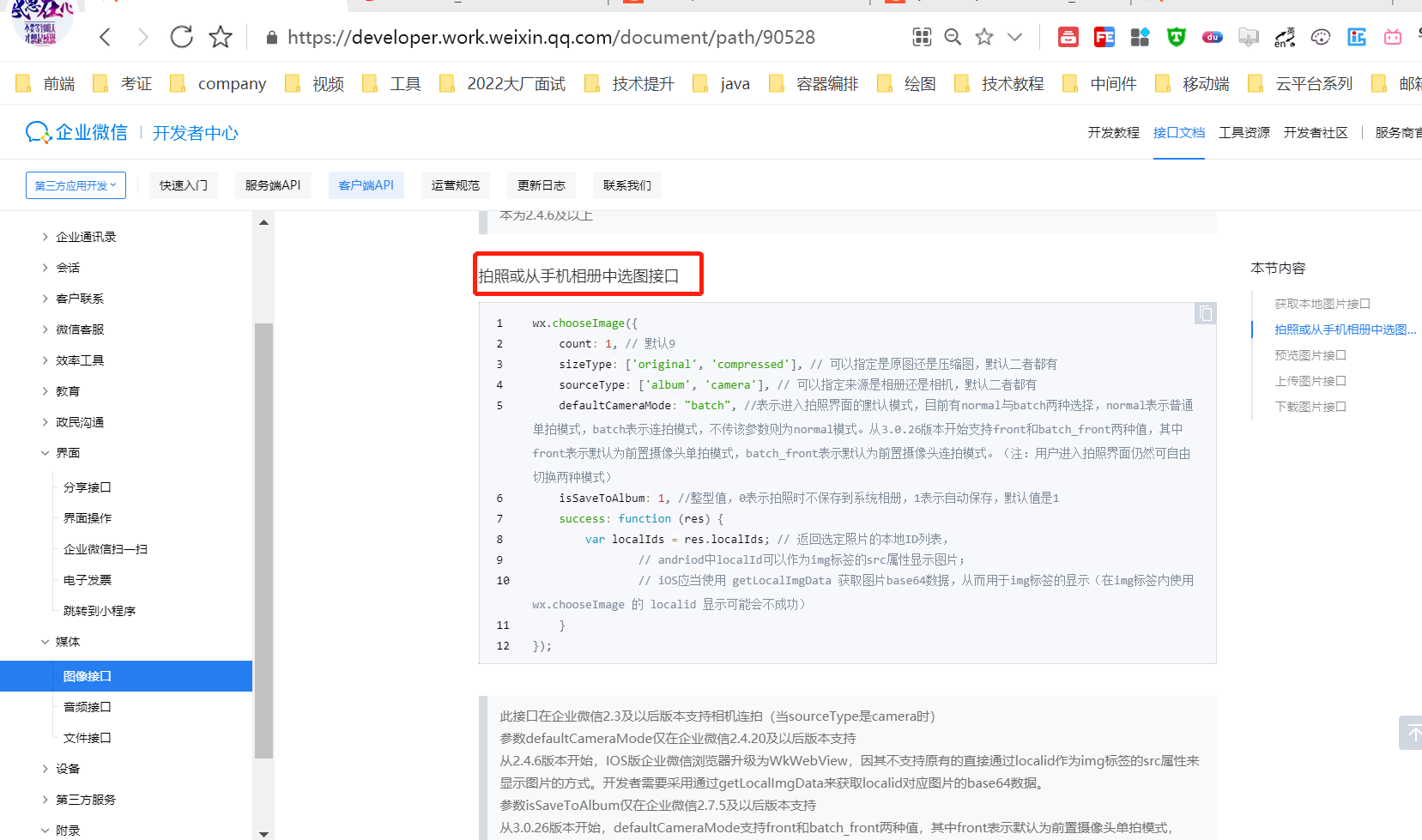The width and height of the screenshot is (1422, 840).
Task: Open the green shield security extension
Action: pyautogui.click(x=1176, y=37)
